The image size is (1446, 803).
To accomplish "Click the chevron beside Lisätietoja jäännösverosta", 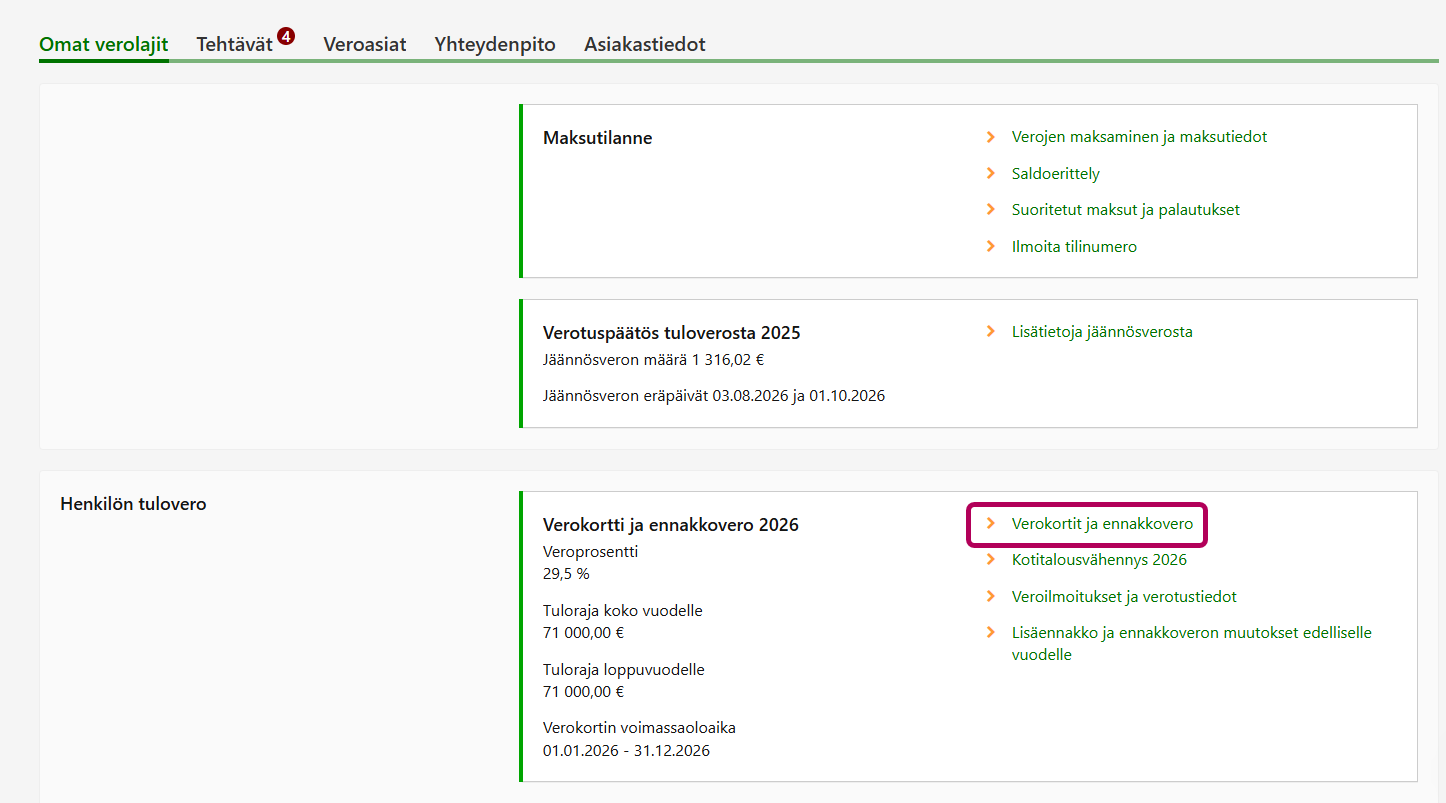I will coord(991,332).
